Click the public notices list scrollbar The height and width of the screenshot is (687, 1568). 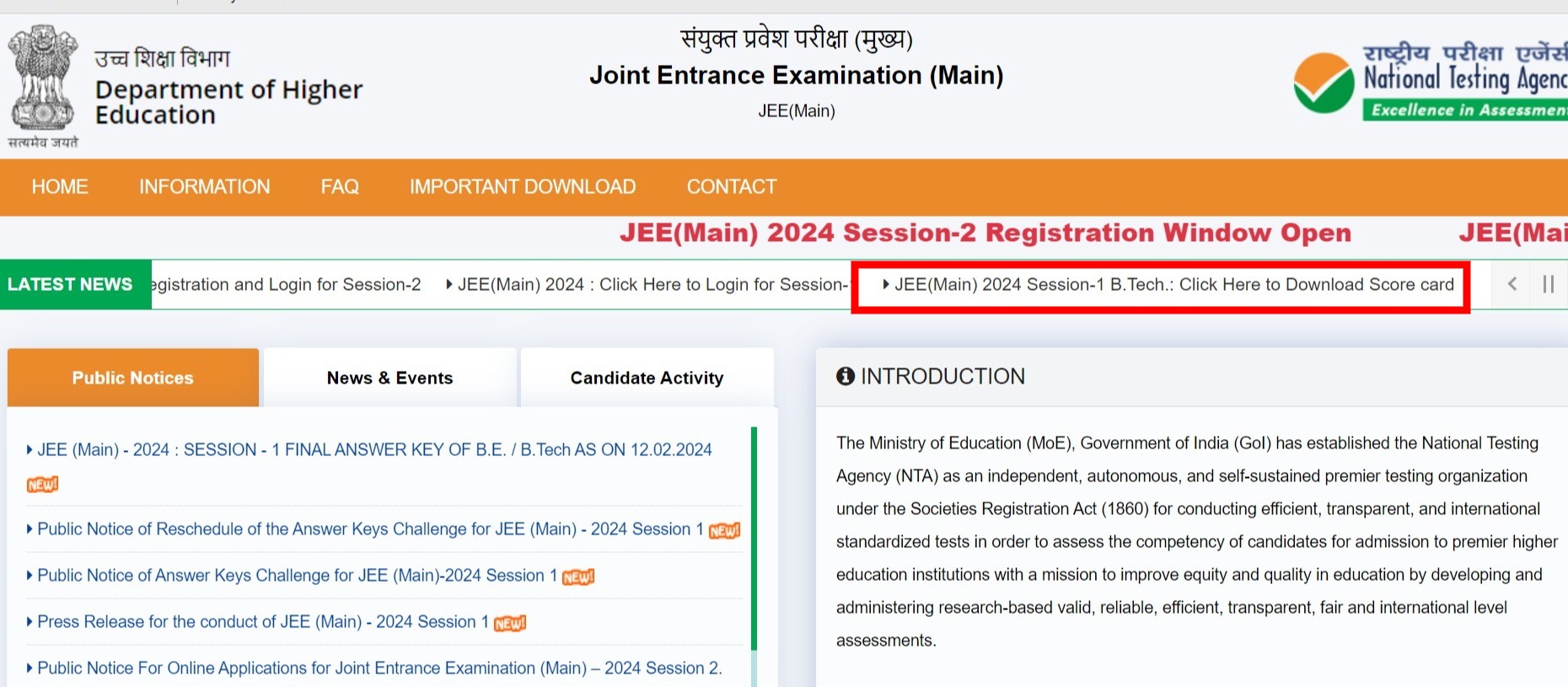754,539
